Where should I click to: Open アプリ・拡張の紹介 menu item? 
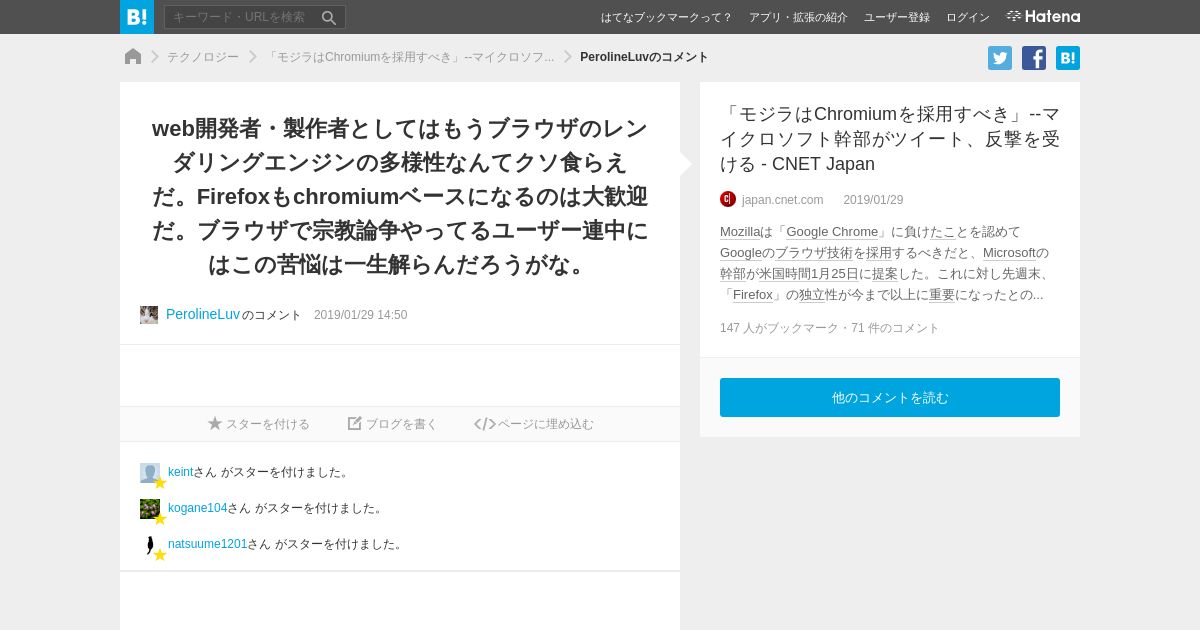pos(798,17)
